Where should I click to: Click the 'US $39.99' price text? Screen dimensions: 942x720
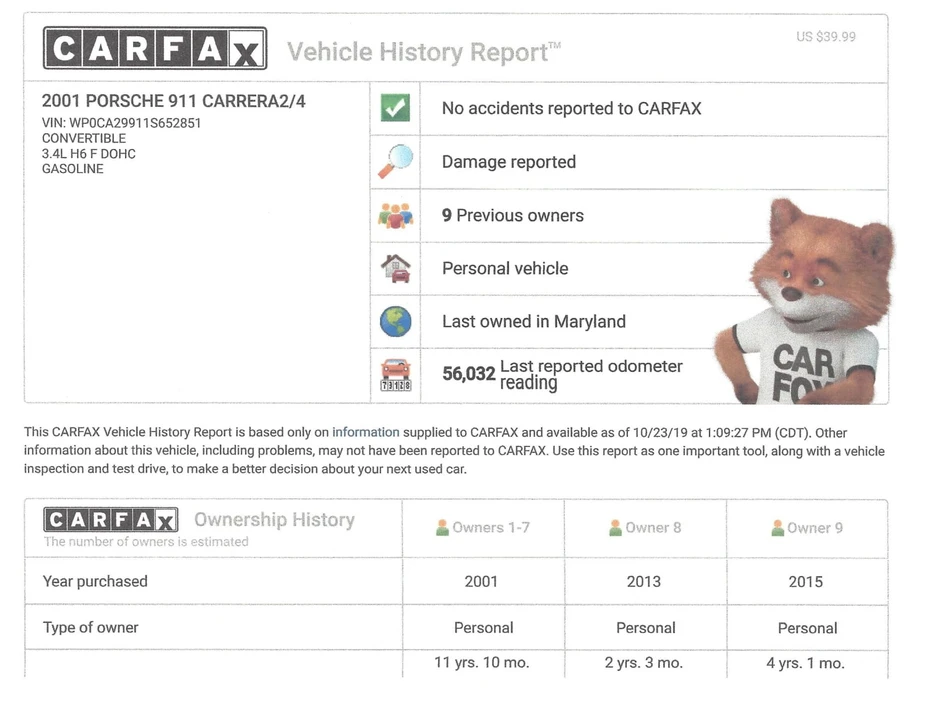coord(826,37)
